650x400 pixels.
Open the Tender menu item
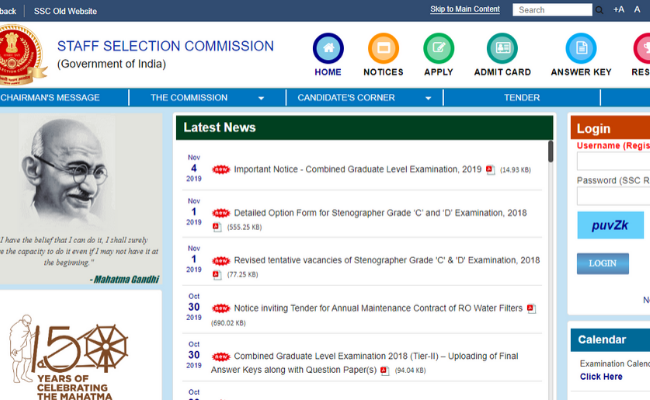click(522, 98)
